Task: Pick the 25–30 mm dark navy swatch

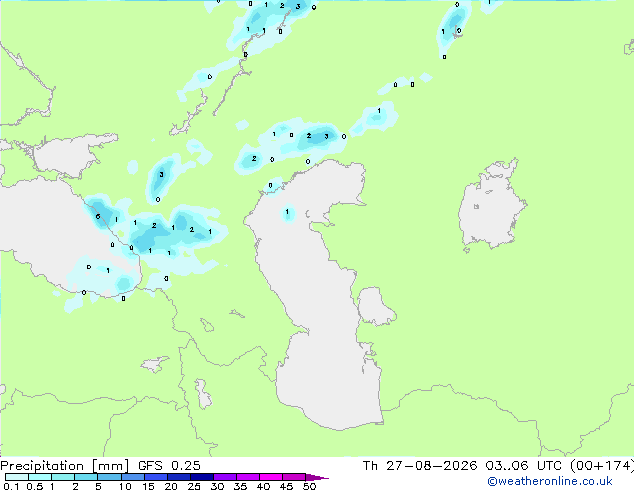Action: (202, 477)
